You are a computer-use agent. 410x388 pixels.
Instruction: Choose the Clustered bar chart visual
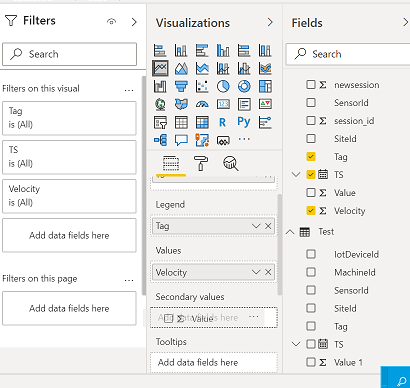click(x=202, y=50)
